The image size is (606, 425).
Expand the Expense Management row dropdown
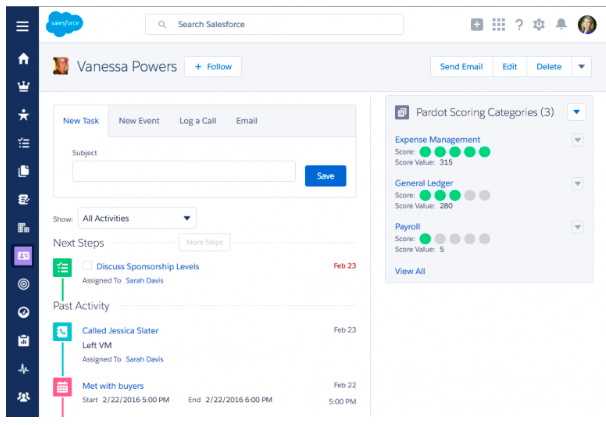tap(578, 140)
